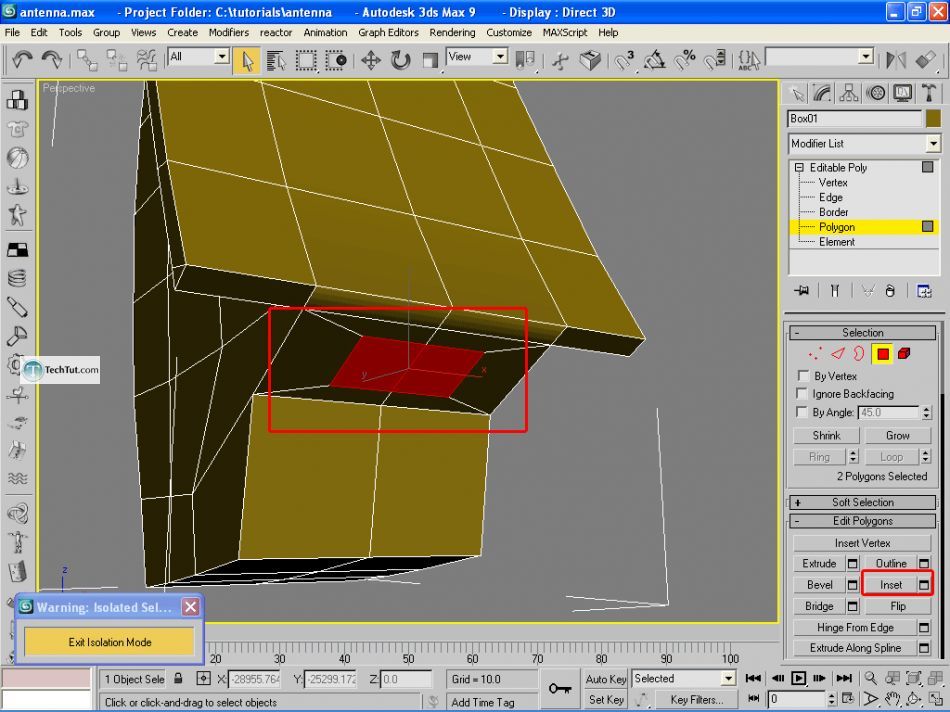Viewport: 950px width, 712px height.
Task: Expand the Soft Selection rollout
Action: click(863, 502)
